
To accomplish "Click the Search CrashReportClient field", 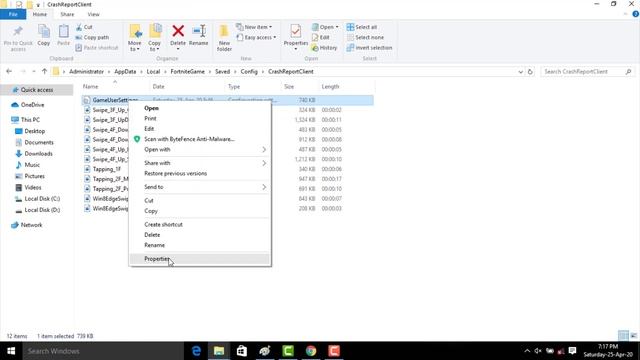I will [588, 71].
